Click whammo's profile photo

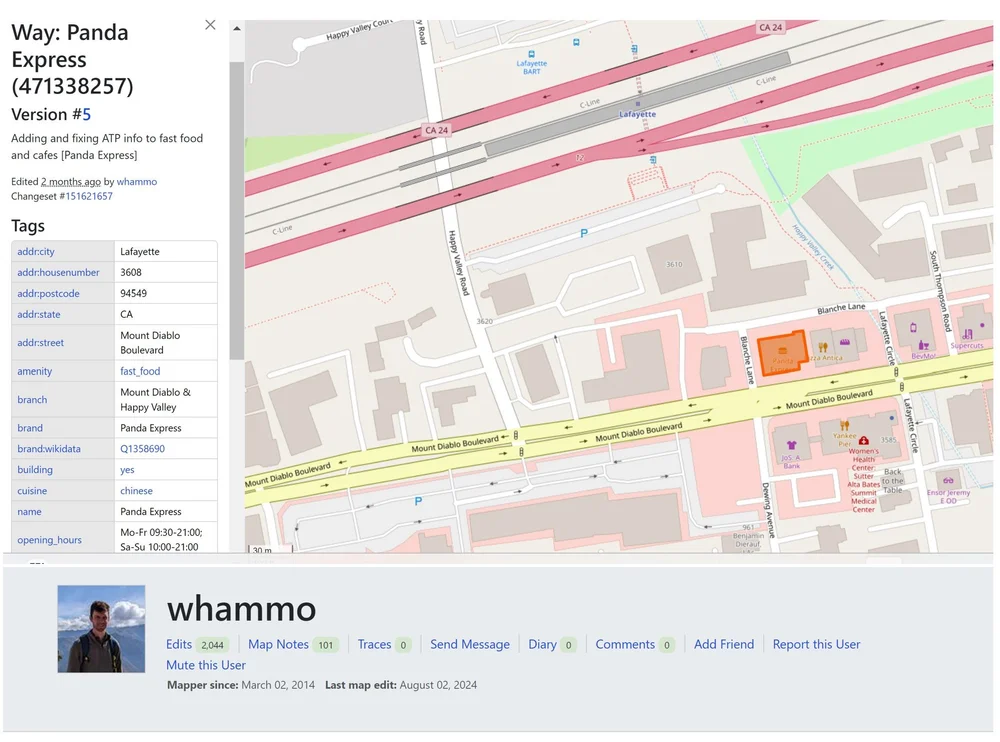point(101,629)
